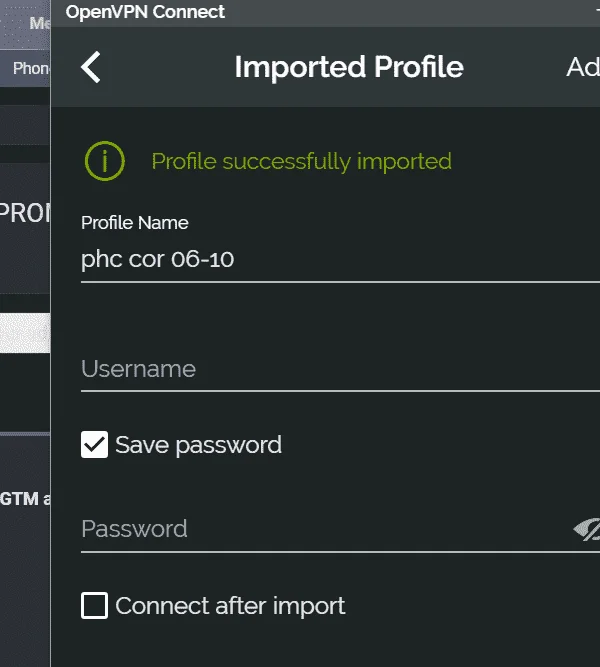Click the 'Profile successfully imported' message
600x667 pixels.
(301, 162)
